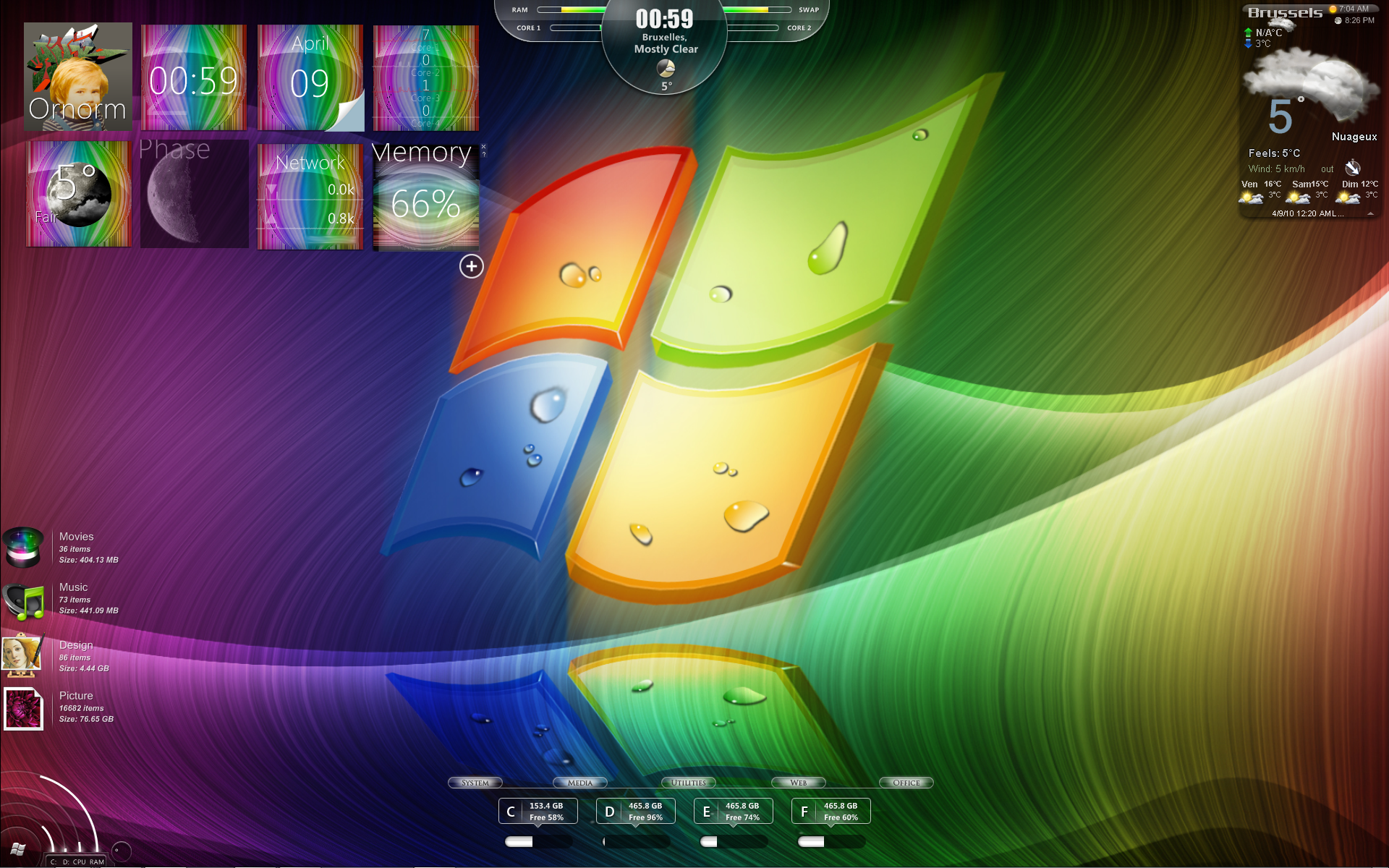Open the Movies folder icon

(x=23, y=548)
